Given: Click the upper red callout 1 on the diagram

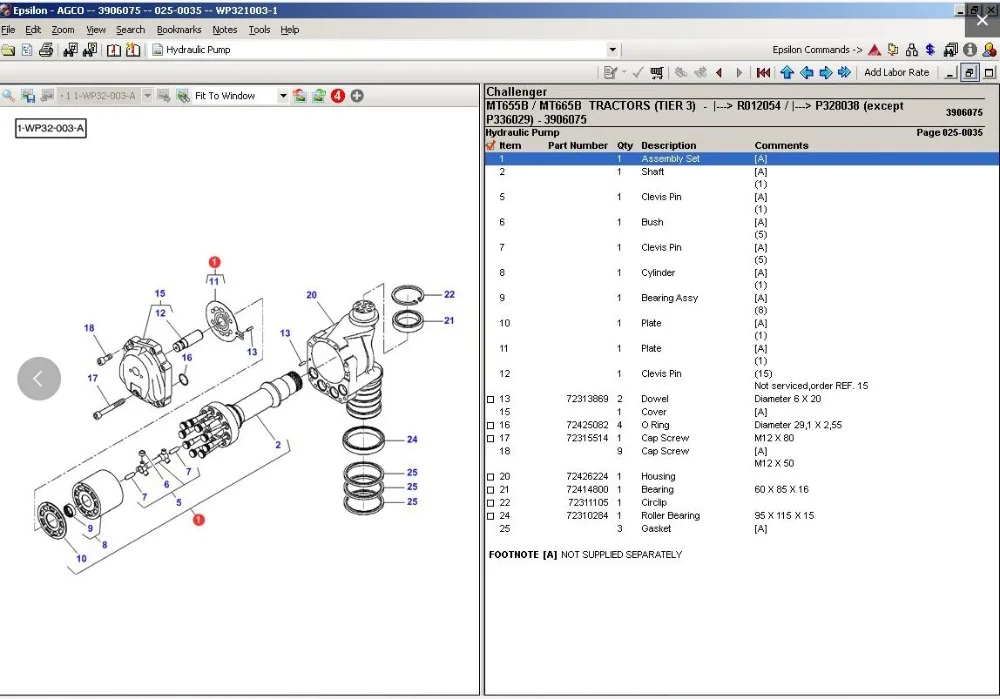Looking at the screenshot, I should [214, 262].
